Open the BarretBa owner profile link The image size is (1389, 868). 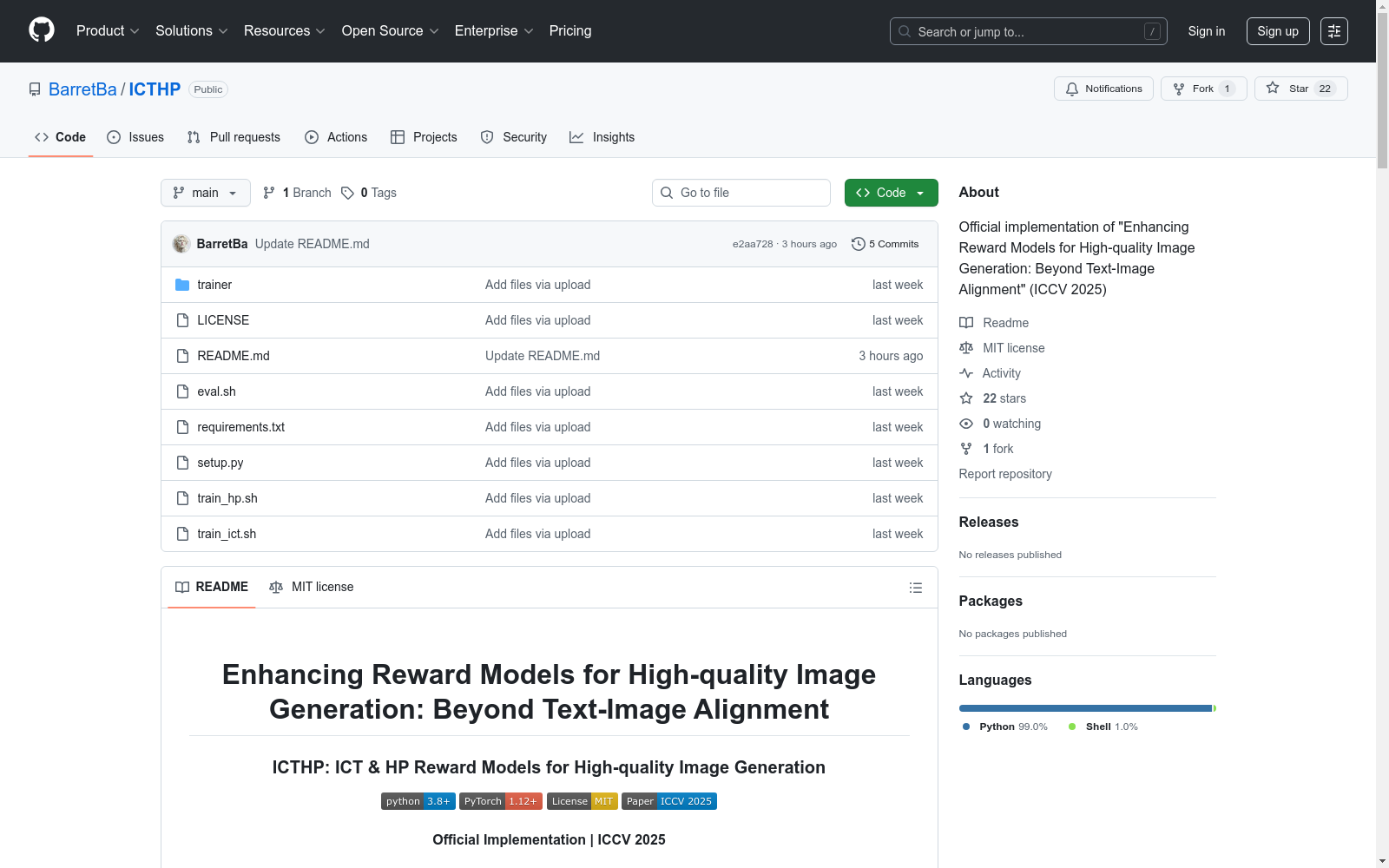82,89
